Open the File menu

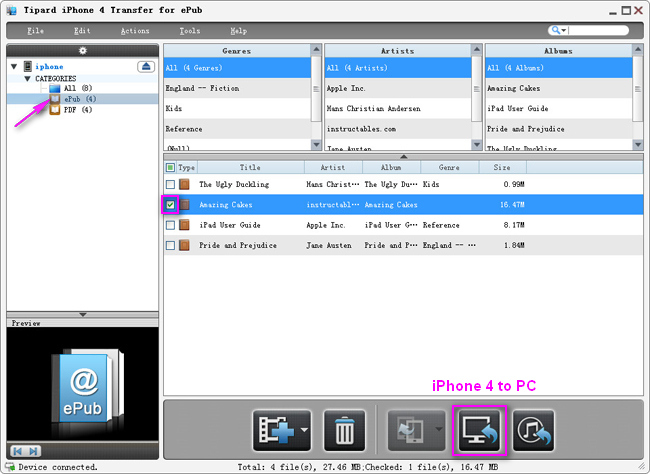pos(35,31)
